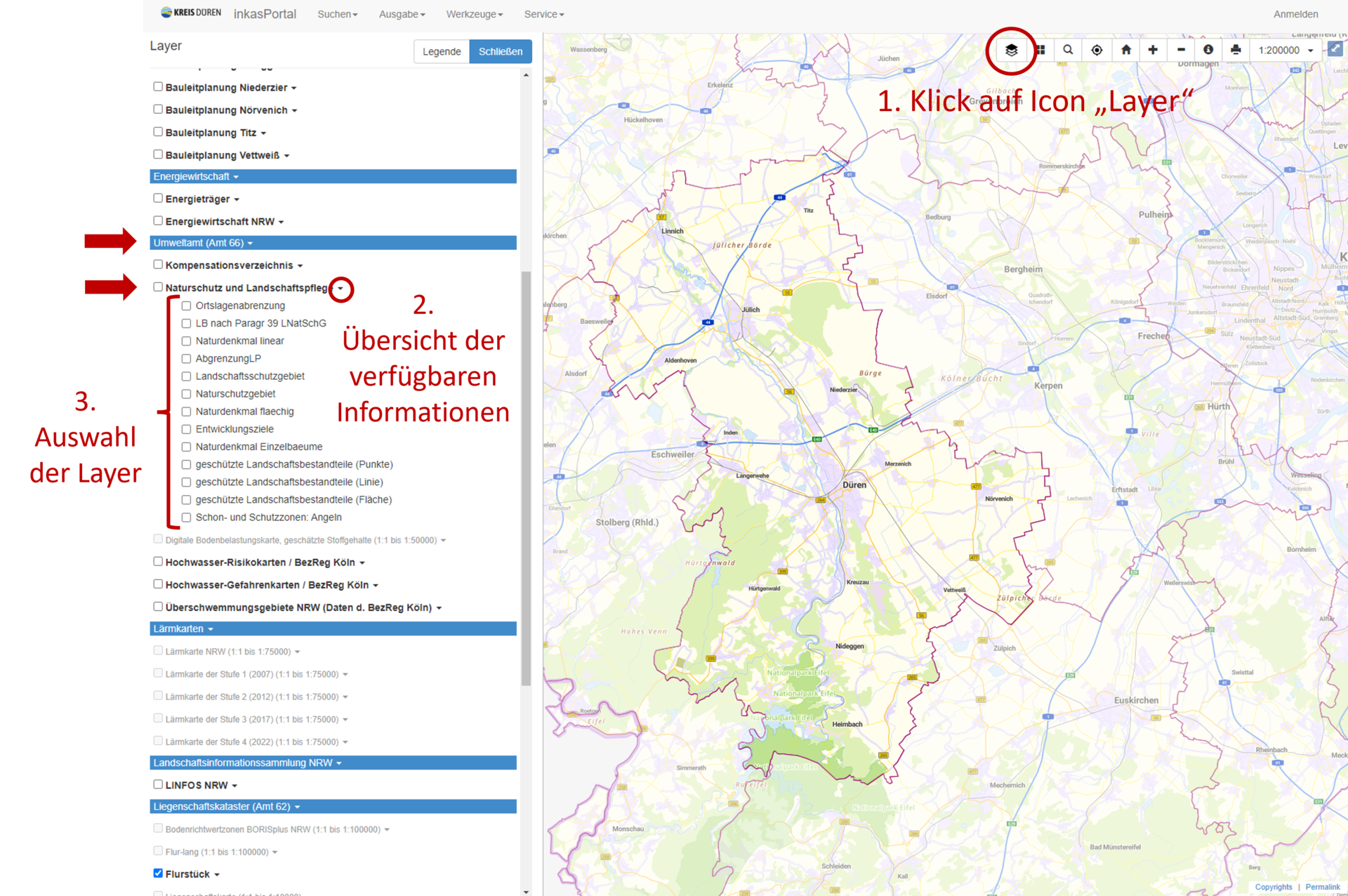
Task: Enable the Naturschutzgebiet layer checkbox
Action: coord(187,394)
